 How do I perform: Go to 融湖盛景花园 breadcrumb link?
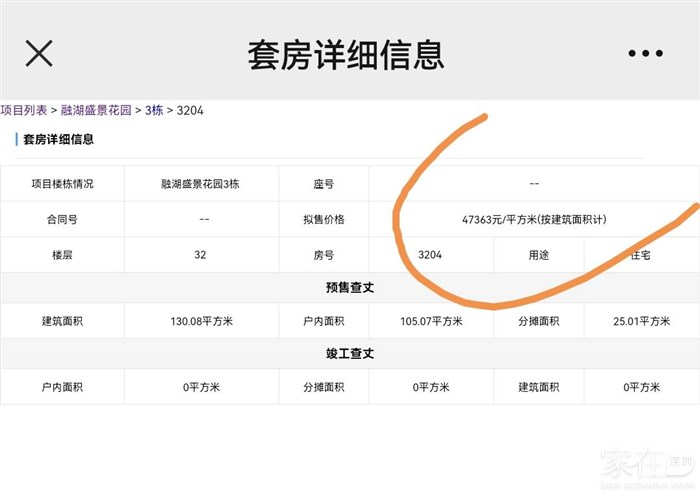coord(97,110)
